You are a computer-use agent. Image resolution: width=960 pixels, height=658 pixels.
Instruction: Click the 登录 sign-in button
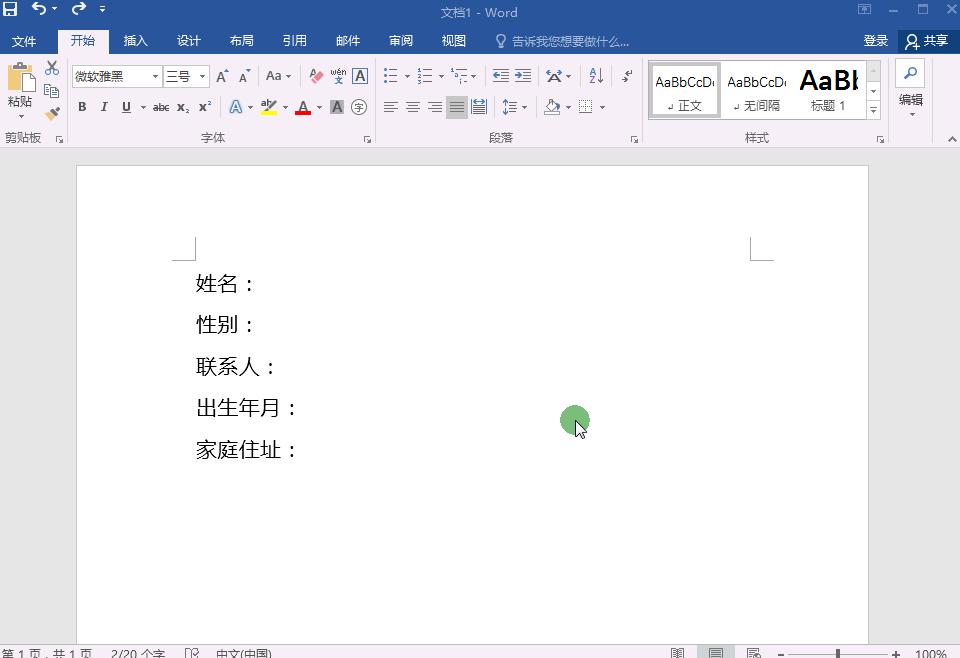[875, 41]
